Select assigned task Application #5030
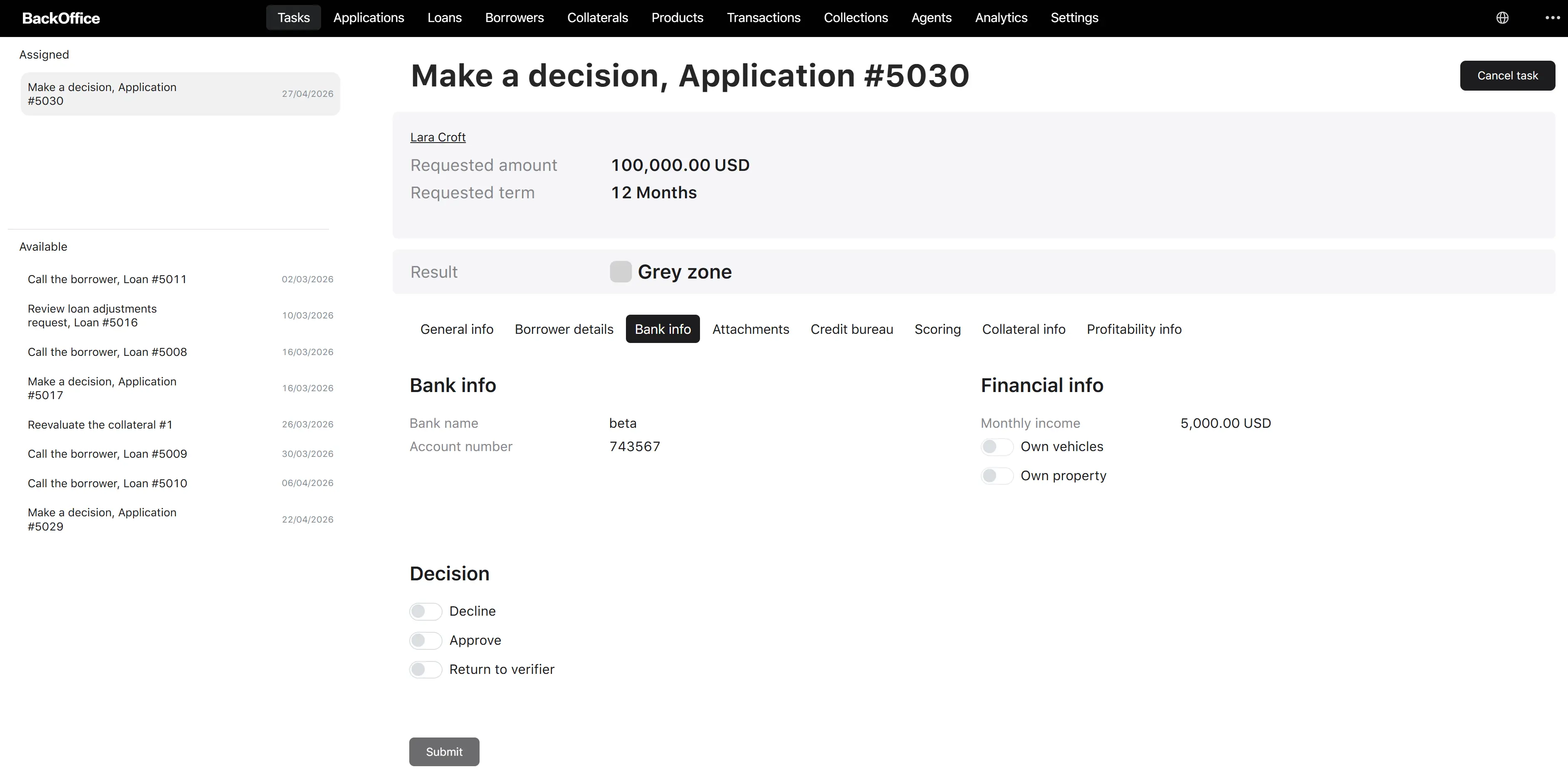Viewport: 1568px width, 772px height. click(180, 94)
